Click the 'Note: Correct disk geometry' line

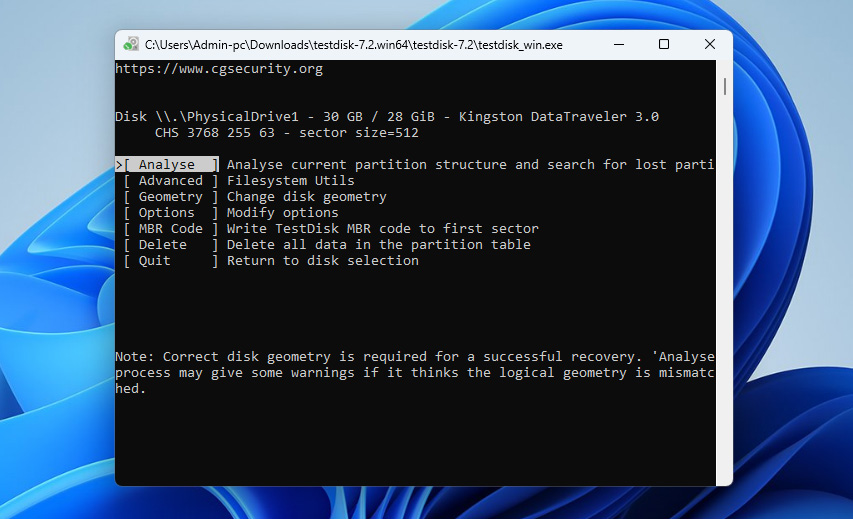[415, 356]
